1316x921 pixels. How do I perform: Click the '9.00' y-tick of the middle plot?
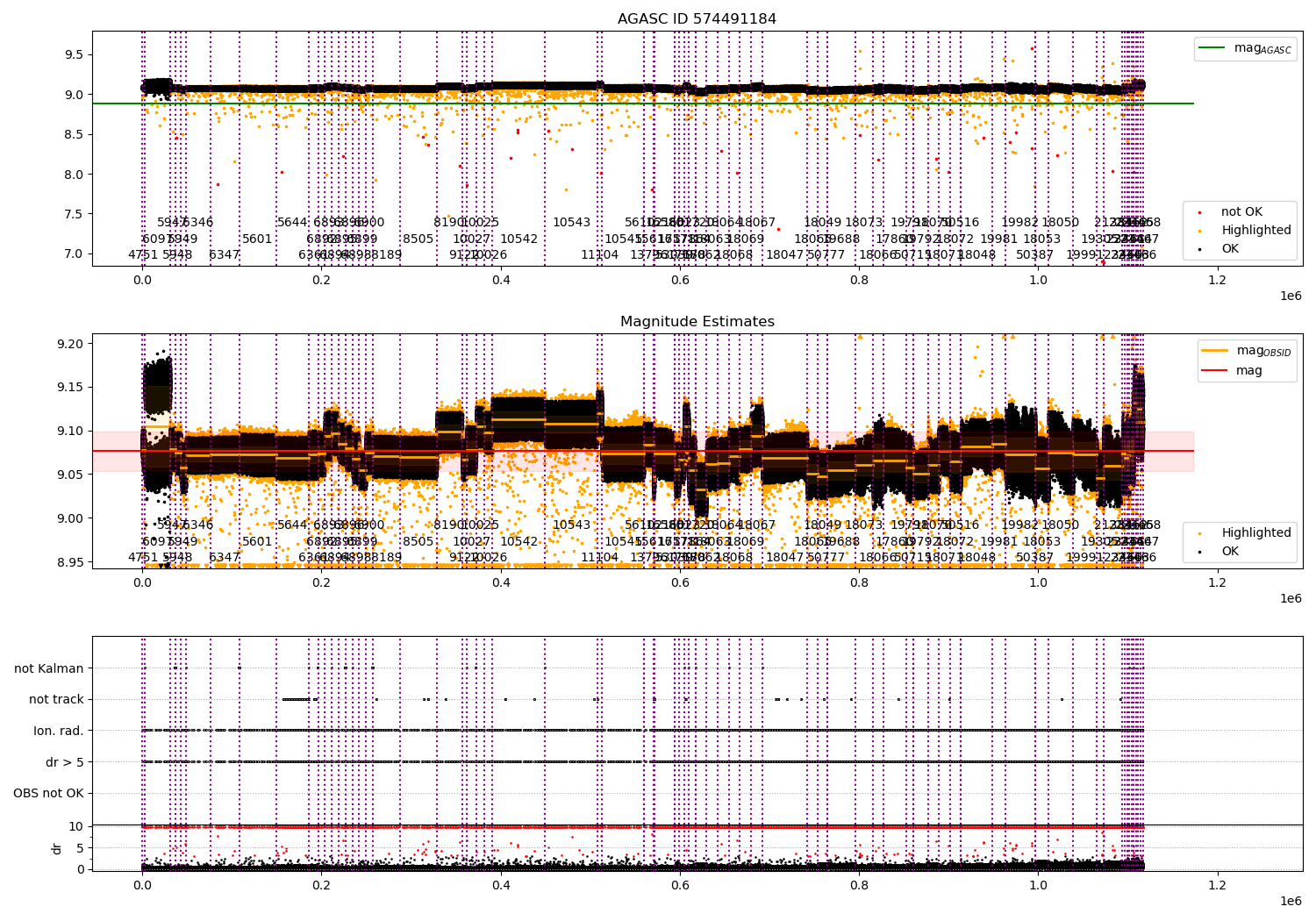(70, 518)
